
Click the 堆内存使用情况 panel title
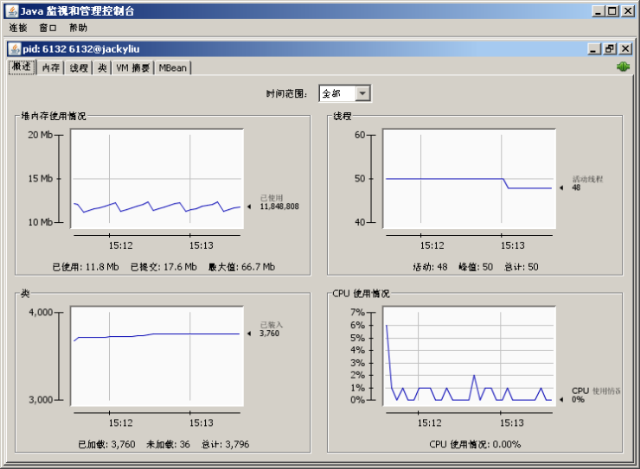pyautogui.click(x=53, y=116)
